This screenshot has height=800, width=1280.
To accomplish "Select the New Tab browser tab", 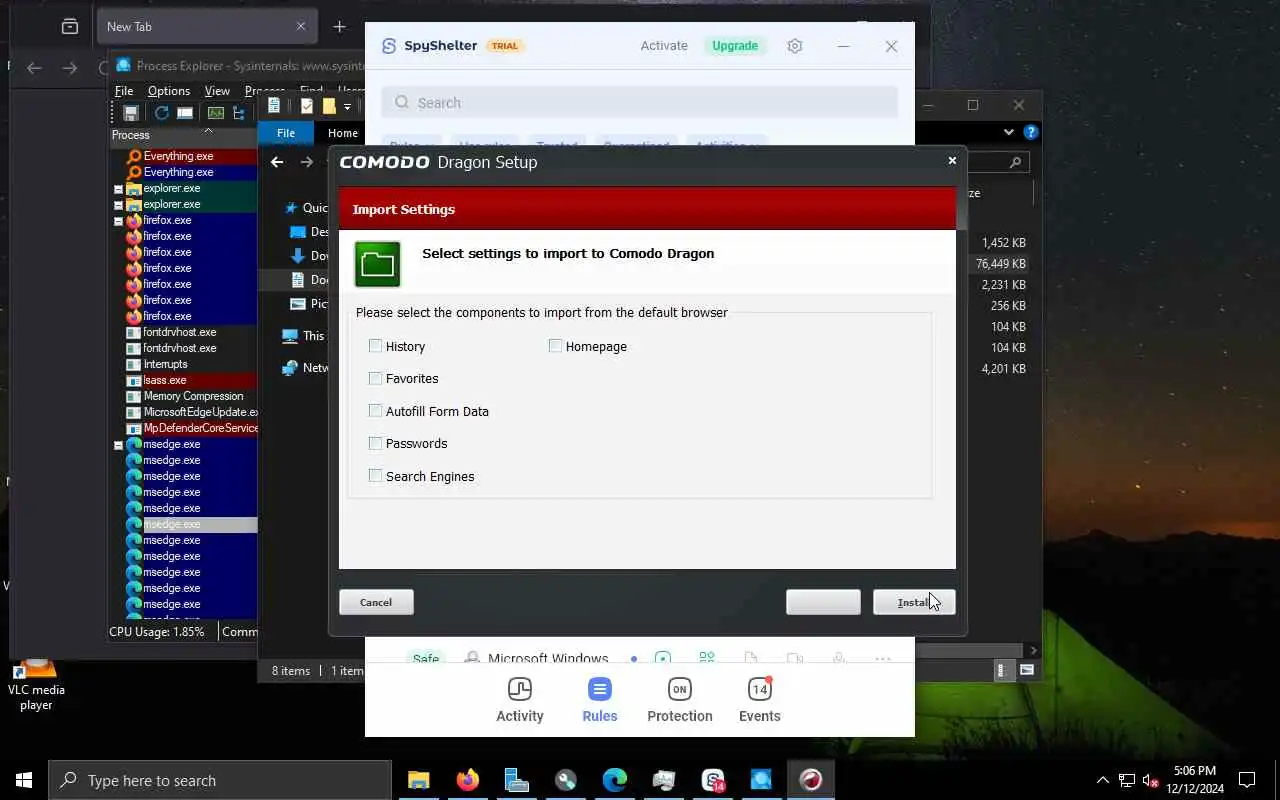I will [x=205, y=27].
